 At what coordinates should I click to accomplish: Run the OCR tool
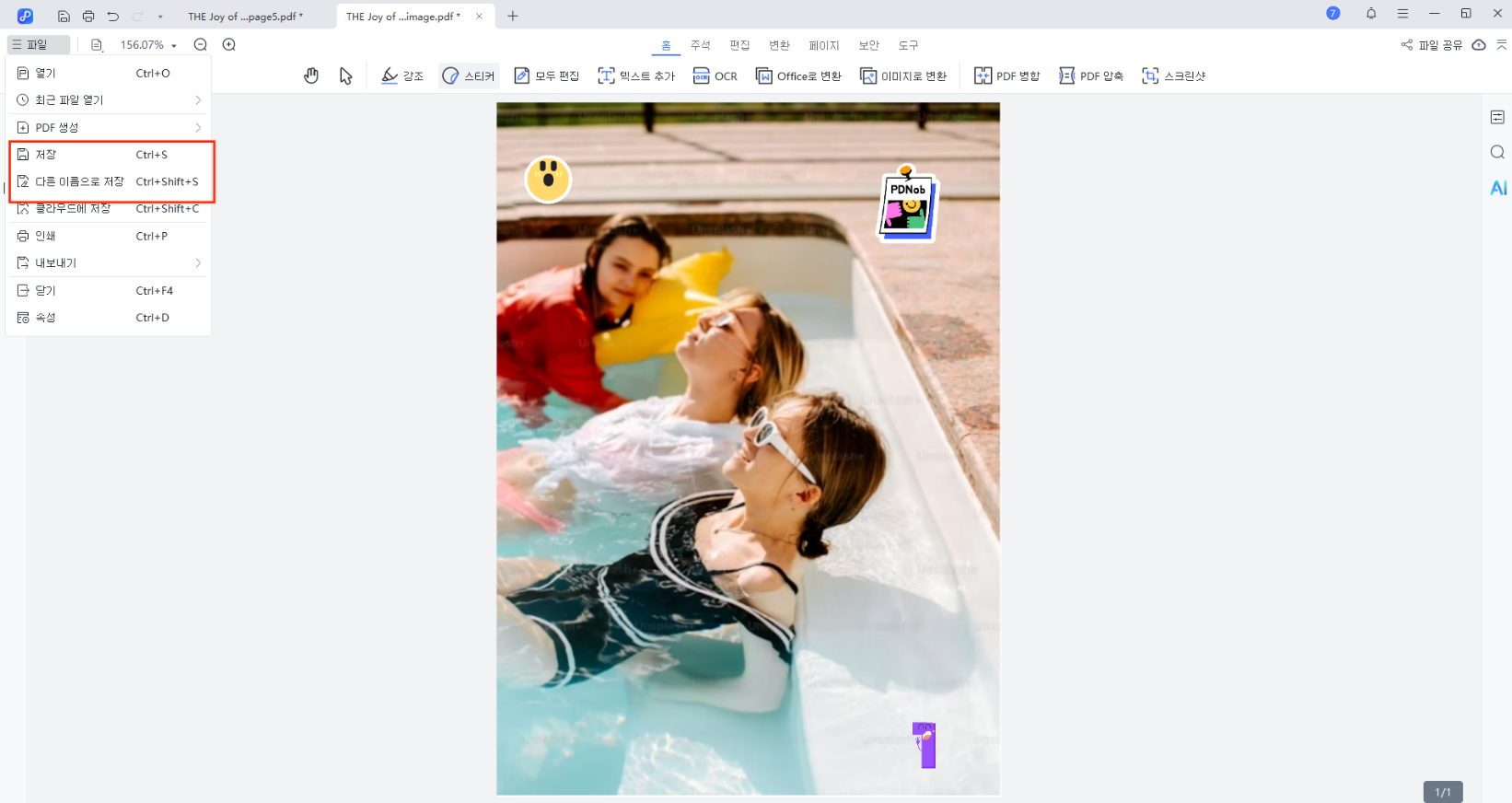715,76
